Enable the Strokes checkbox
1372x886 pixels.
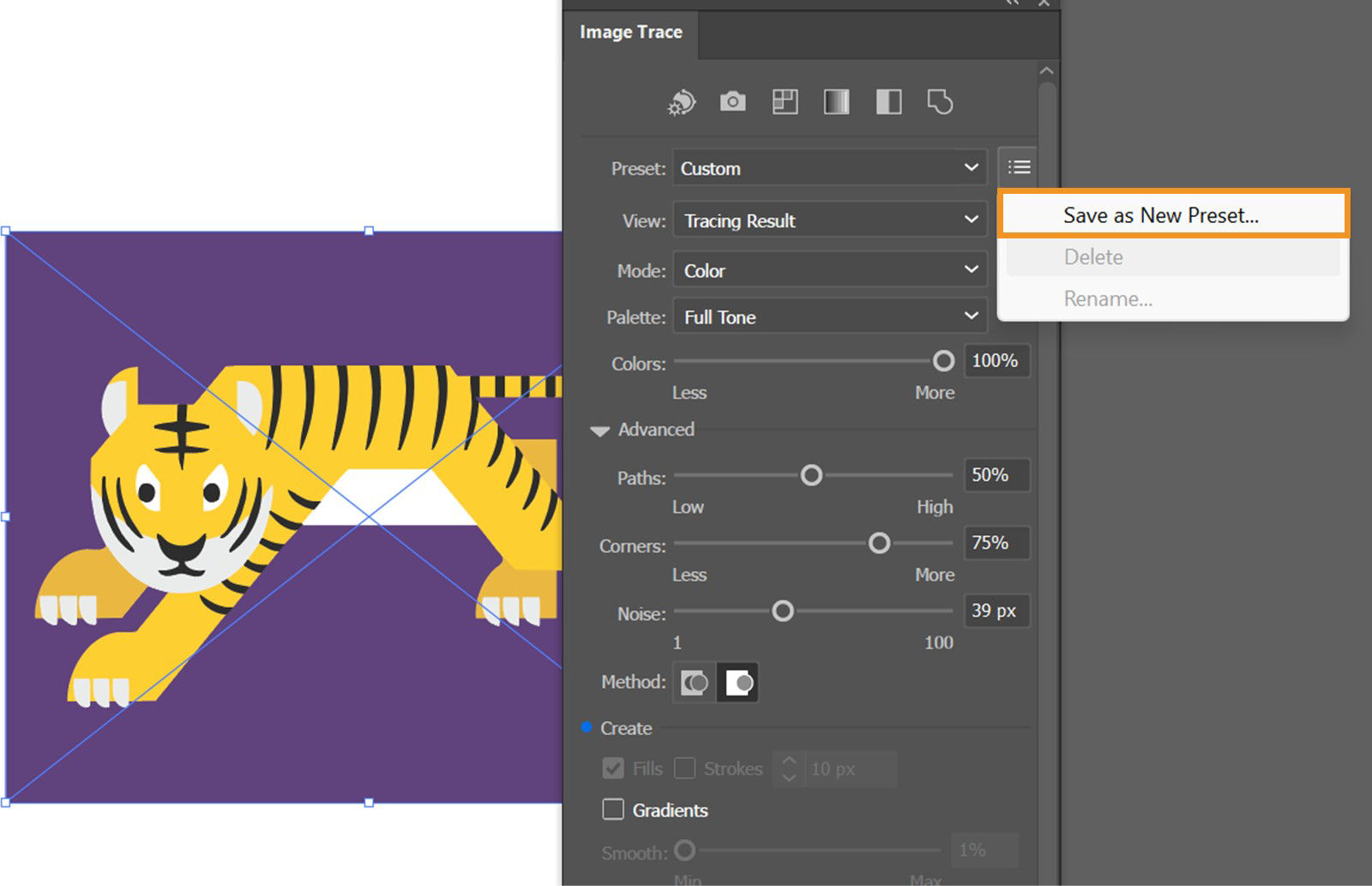(686, 768)
